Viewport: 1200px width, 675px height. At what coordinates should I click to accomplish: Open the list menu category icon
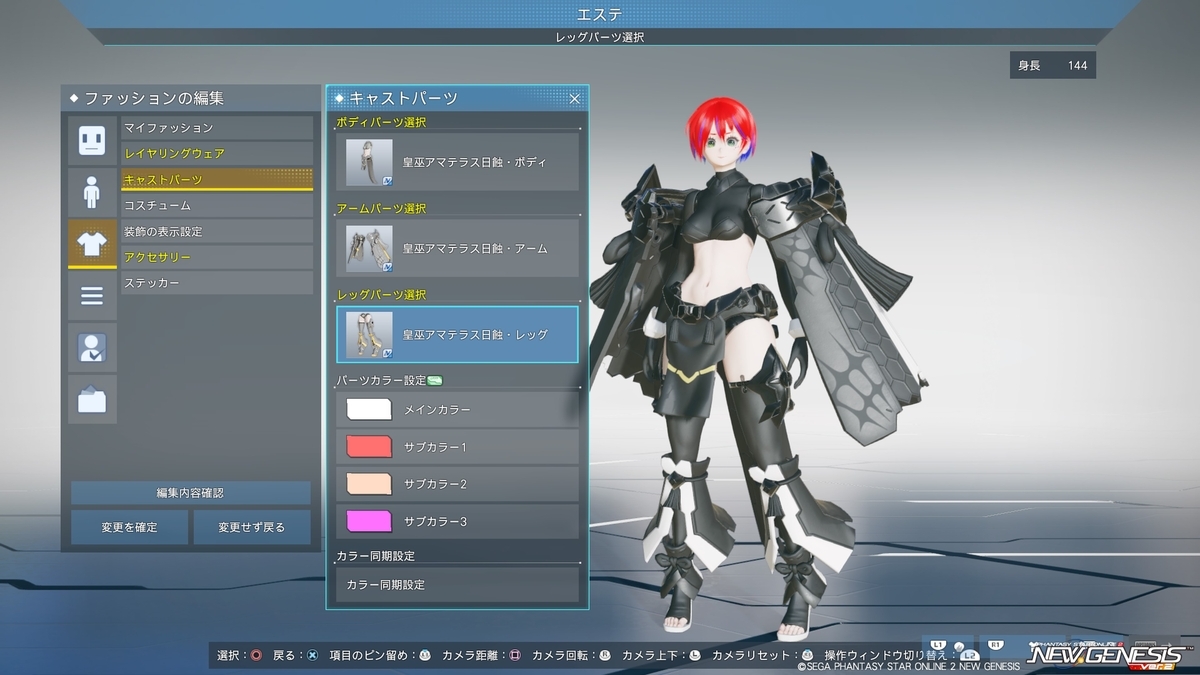[x=92, y=296]
